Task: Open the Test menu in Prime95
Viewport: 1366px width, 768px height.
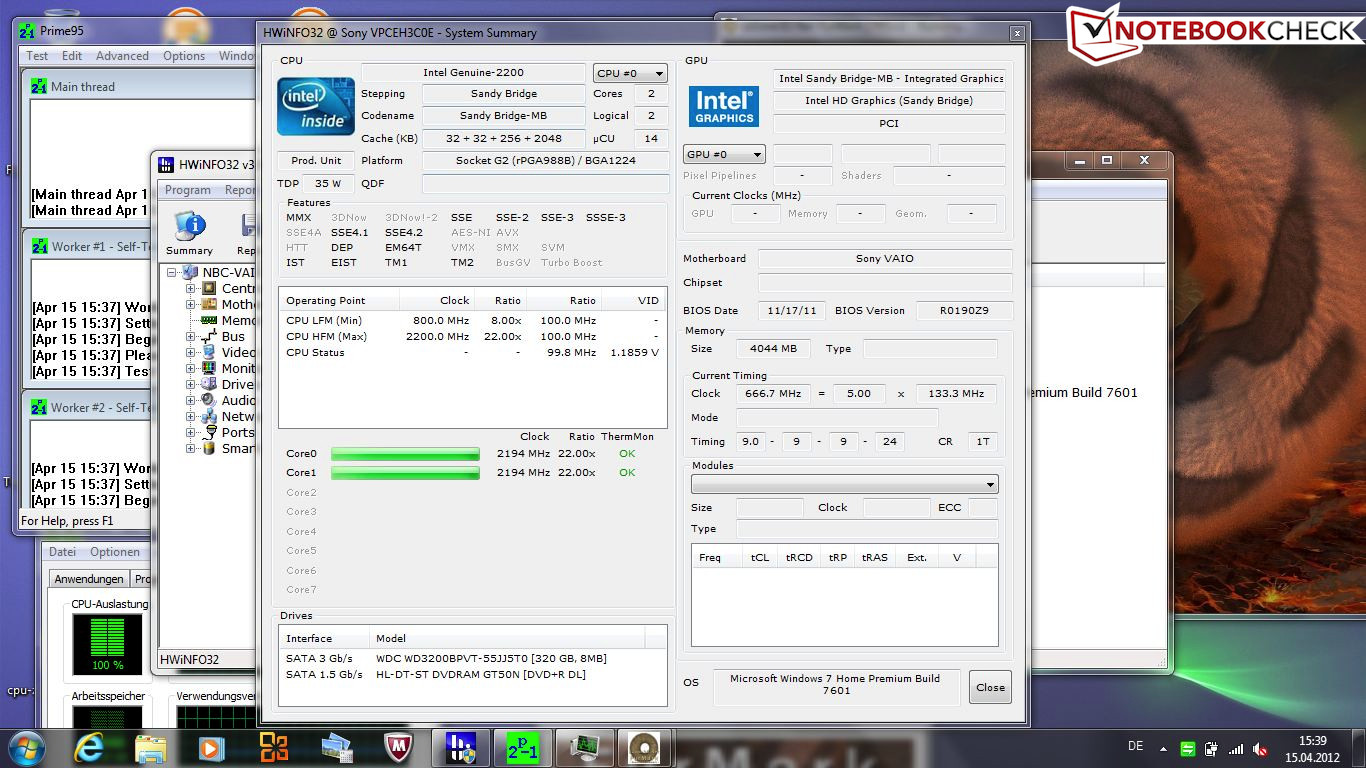Action: (x=37, y=56)
